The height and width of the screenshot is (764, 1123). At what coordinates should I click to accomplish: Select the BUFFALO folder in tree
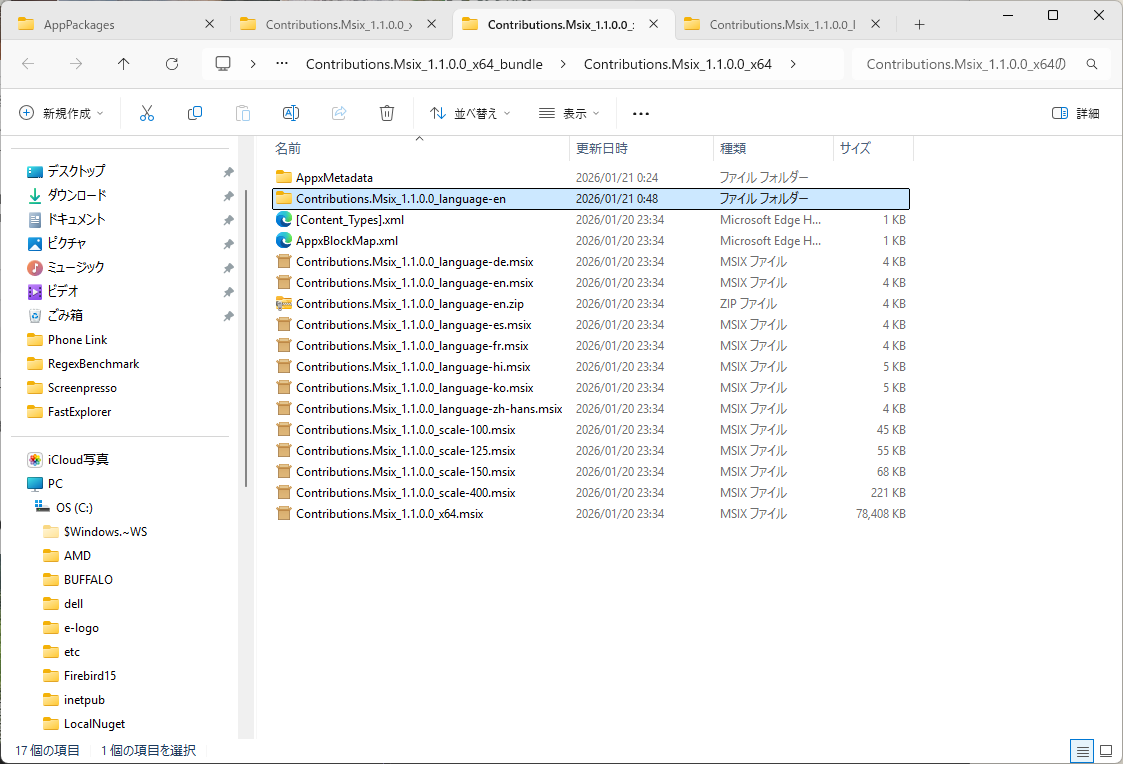[88, 580]
